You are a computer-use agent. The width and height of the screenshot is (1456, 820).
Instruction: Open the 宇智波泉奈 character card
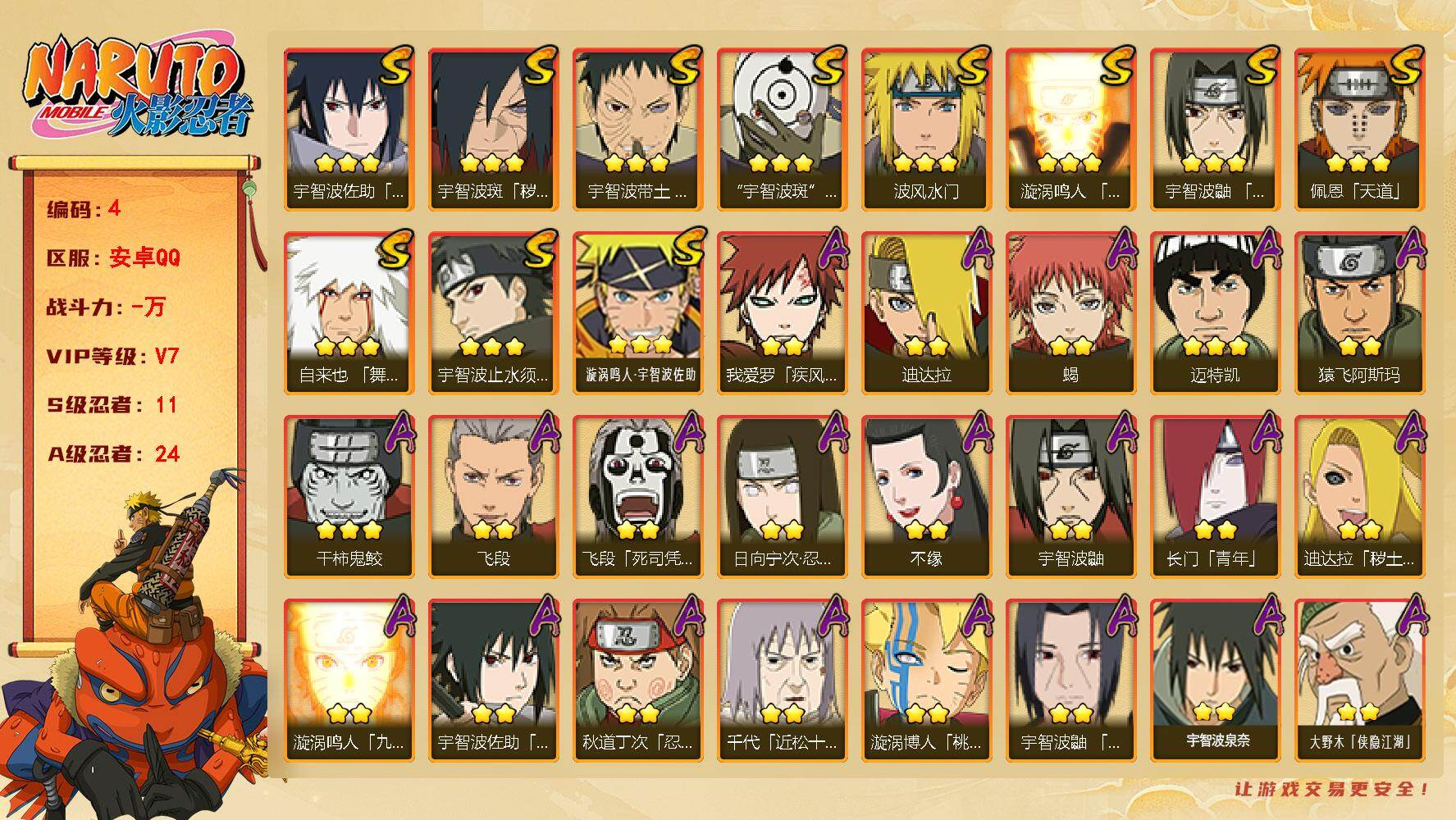click(x=1215, y=681)
